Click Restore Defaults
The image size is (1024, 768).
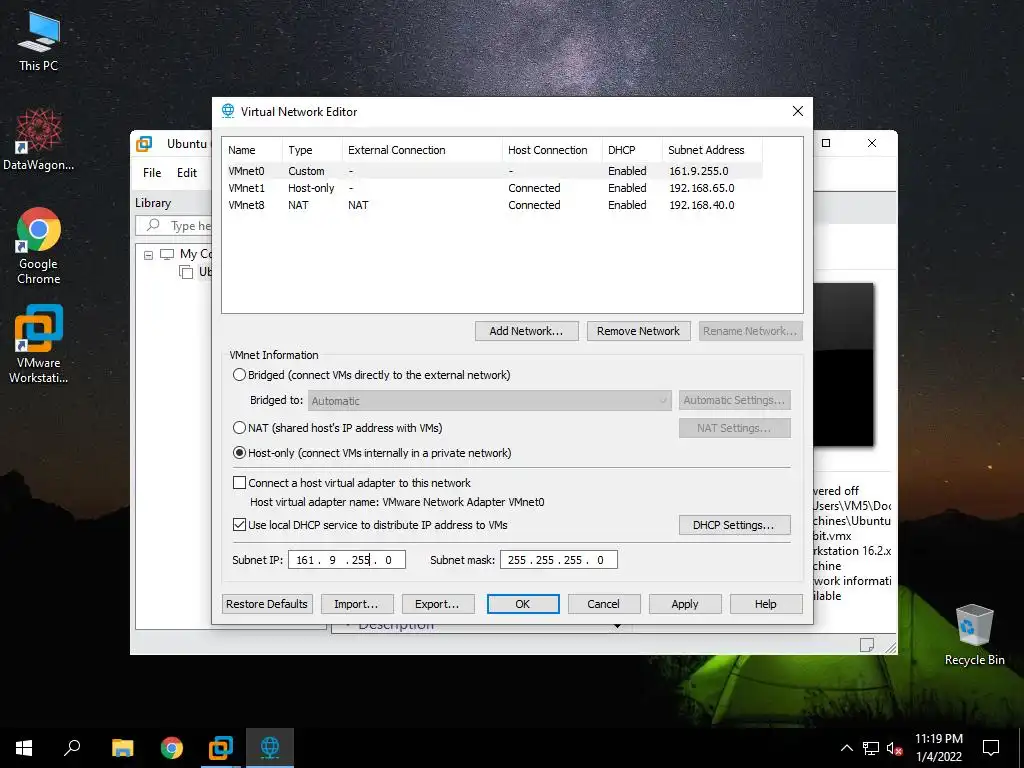[267, 604]
